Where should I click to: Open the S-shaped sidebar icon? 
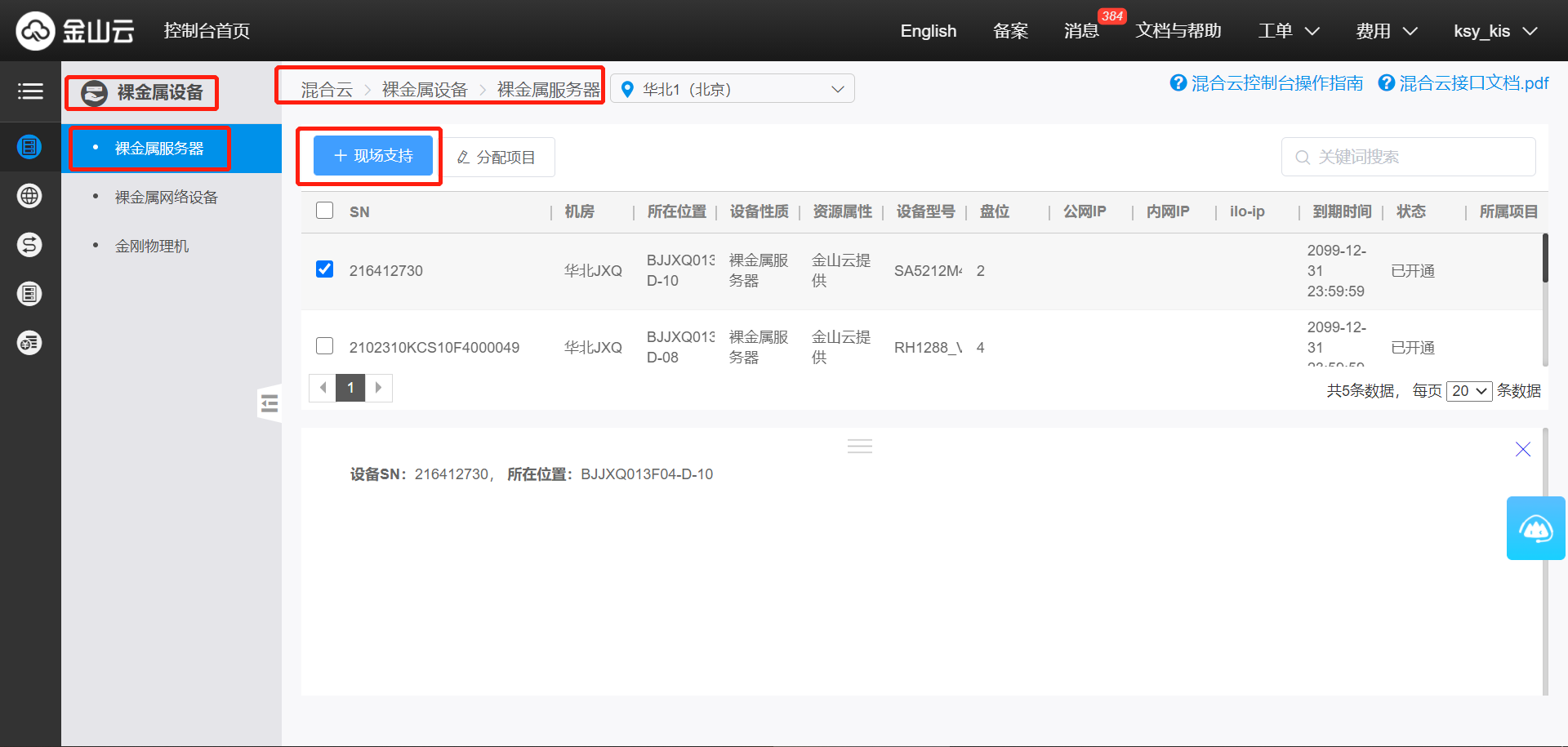[29, 245]
